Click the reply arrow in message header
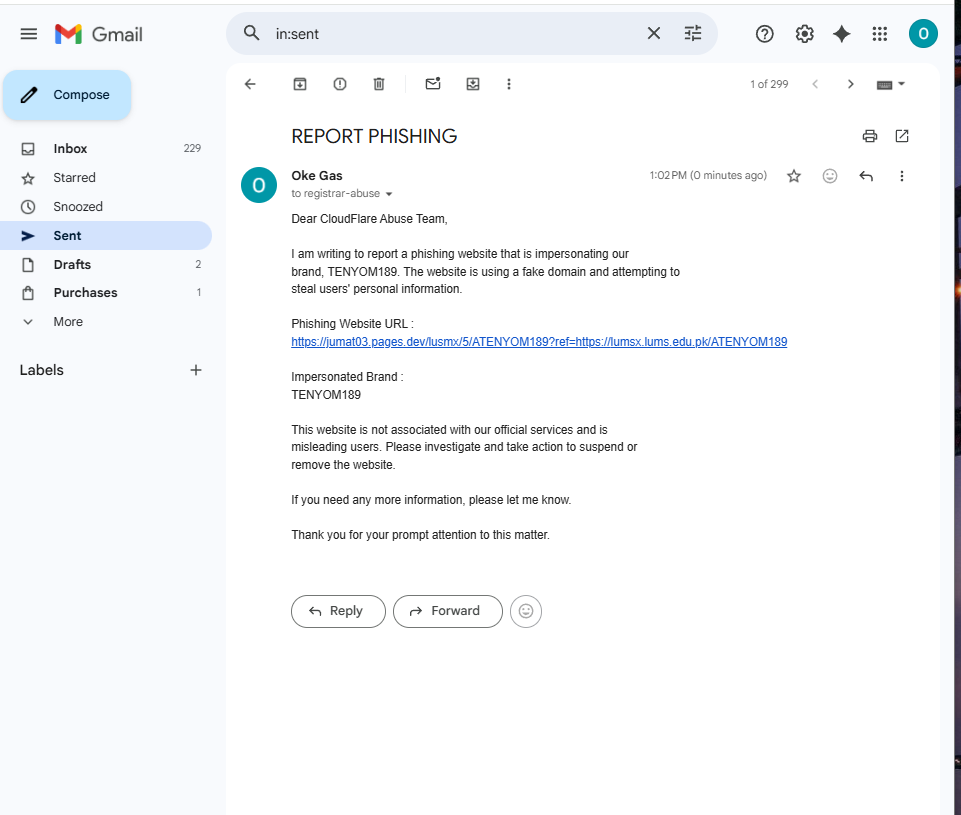961x815 pixels. pos(865,176)
